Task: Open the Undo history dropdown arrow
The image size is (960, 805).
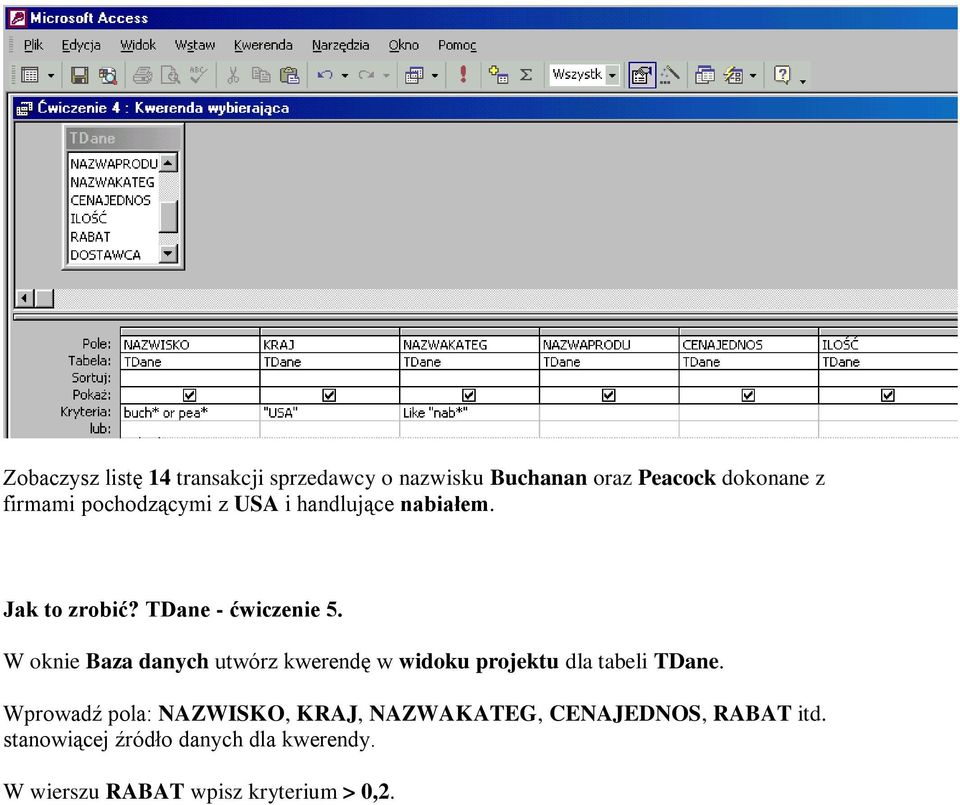Action: [x=345, y=76]
